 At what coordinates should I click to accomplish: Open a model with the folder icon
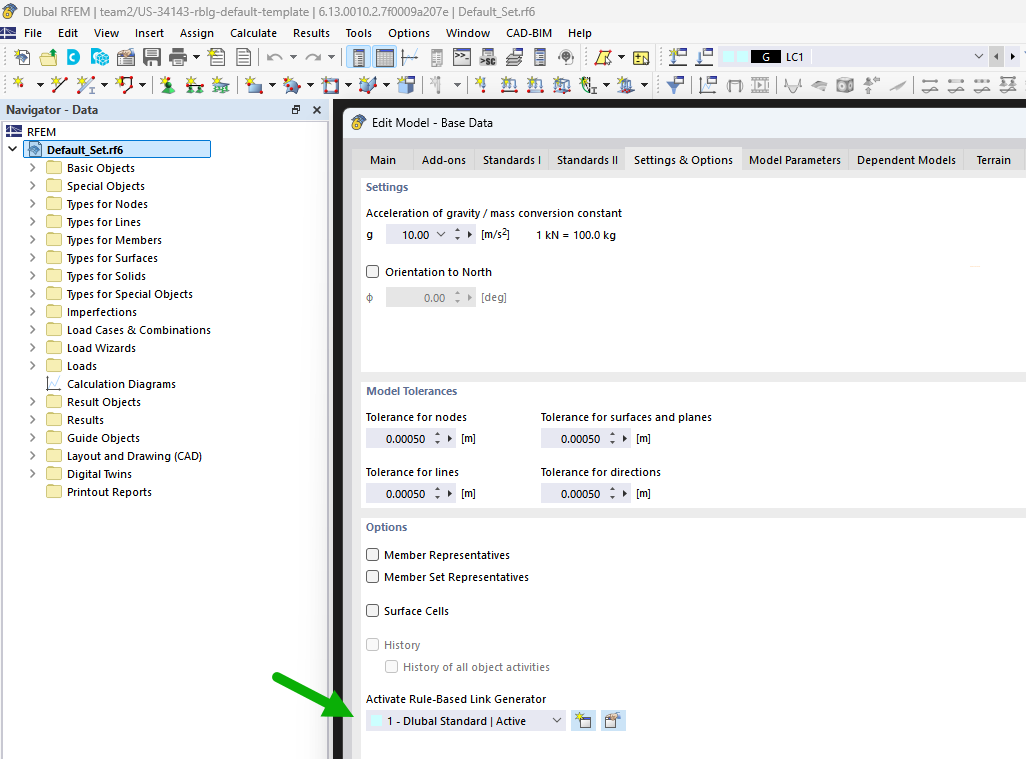(48, 58)
